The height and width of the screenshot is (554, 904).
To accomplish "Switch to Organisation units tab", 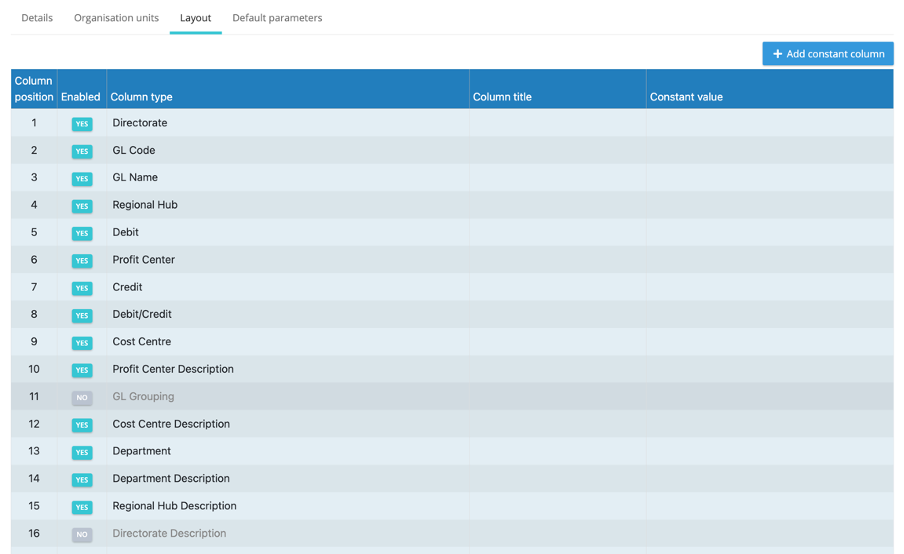I will [116, 18].
